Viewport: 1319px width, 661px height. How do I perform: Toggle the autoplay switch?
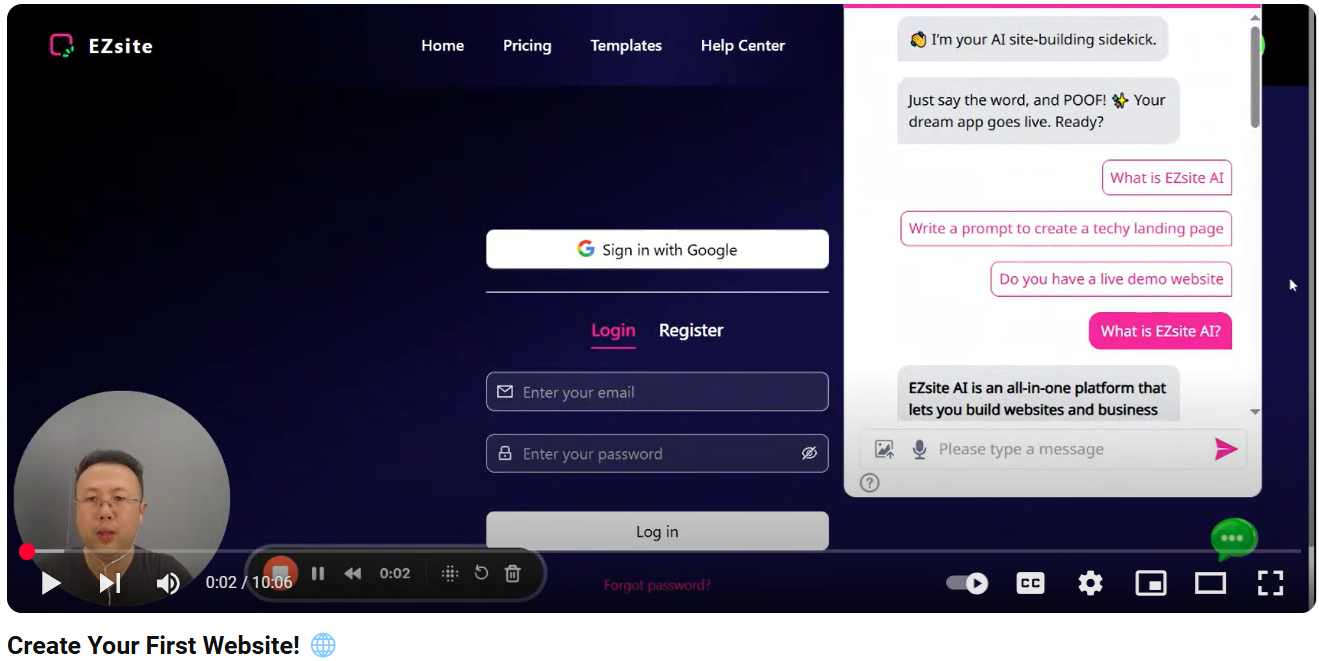tap(967, 583)
